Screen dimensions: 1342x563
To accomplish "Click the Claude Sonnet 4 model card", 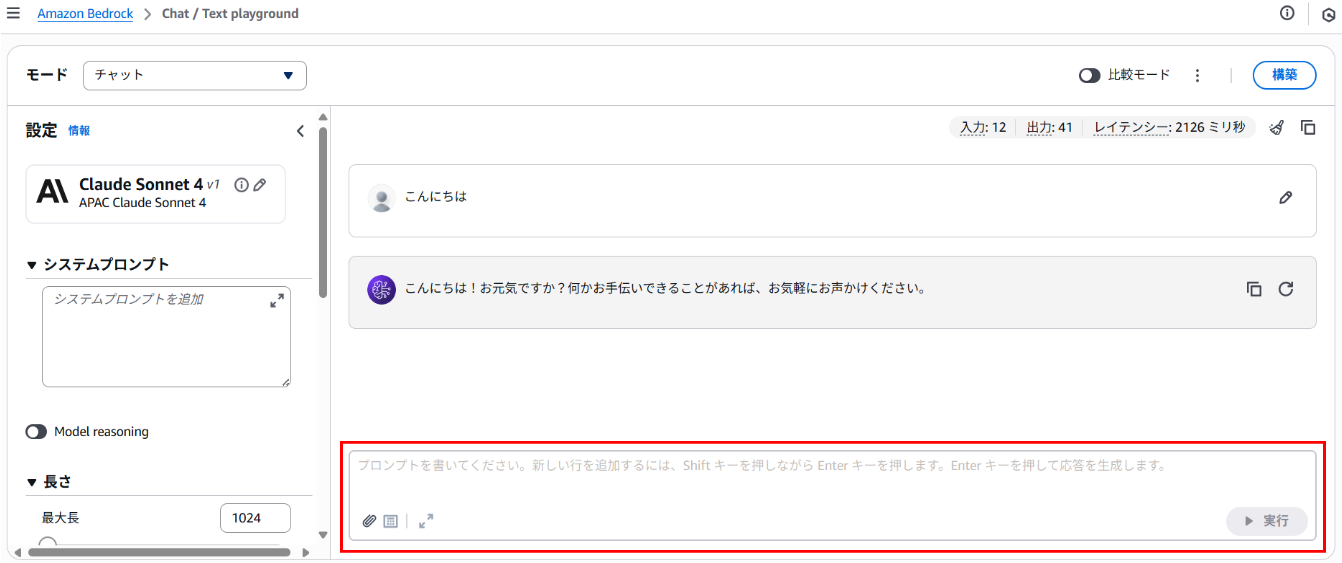I will click(155, 193).
